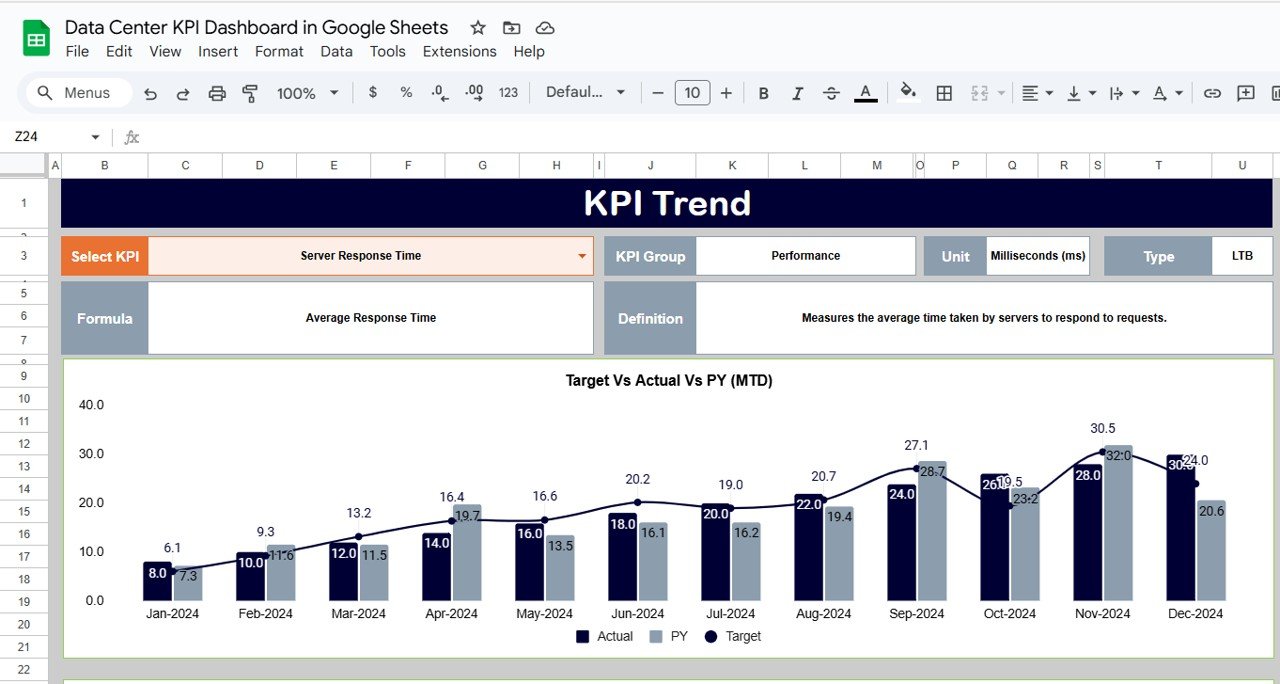Insert a link using the link icon
The image size is (1280, 684).
point(1211,92)
